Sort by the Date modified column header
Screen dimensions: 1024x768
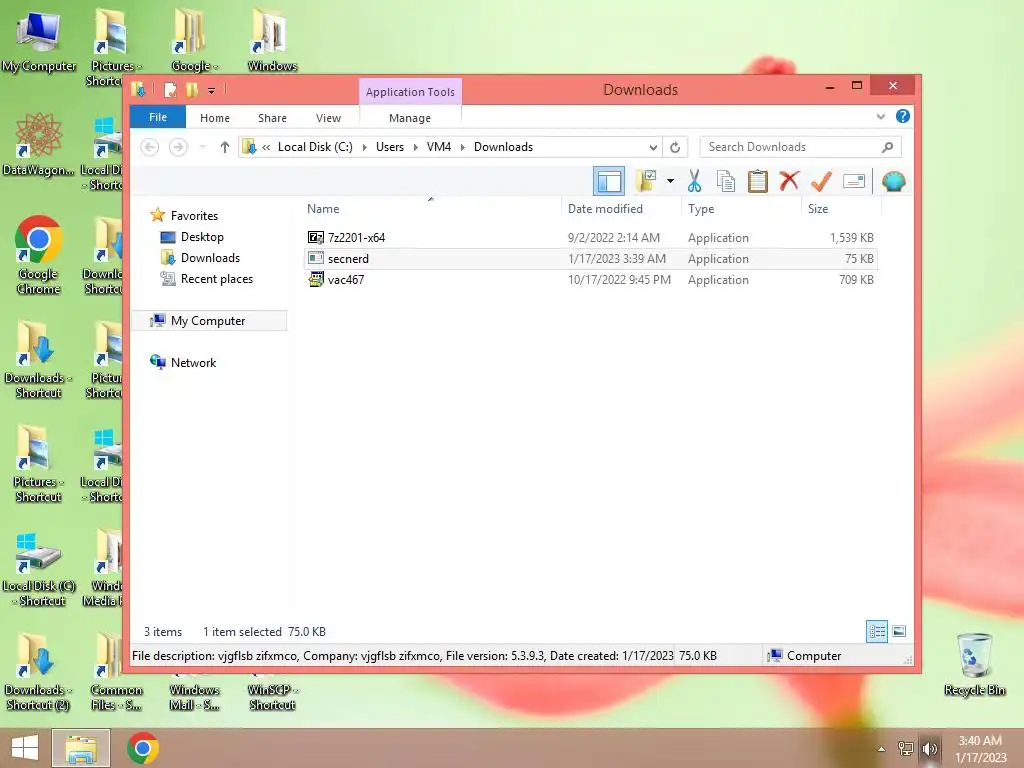pyautogui.click(x=620, y=209)
